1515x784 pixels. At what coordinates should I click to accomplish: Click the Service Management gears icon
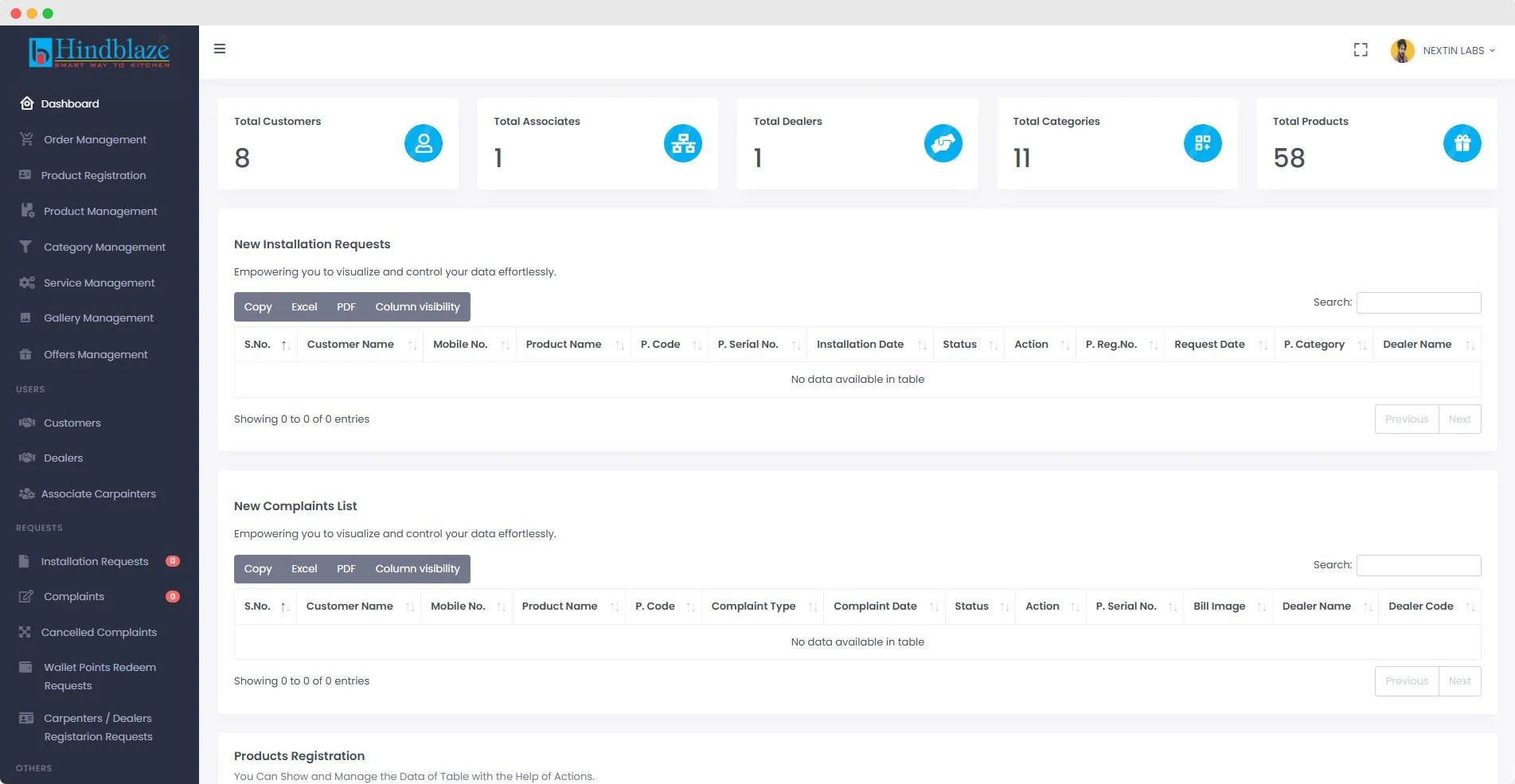(x=26, y=283)
